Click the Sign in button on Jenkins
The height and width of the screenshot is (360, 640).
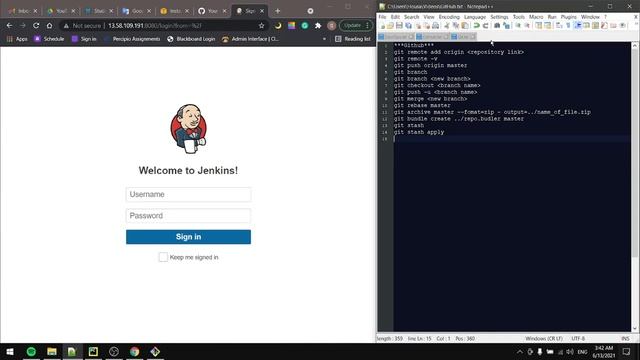pyautogui.click(x=188, y=237)
